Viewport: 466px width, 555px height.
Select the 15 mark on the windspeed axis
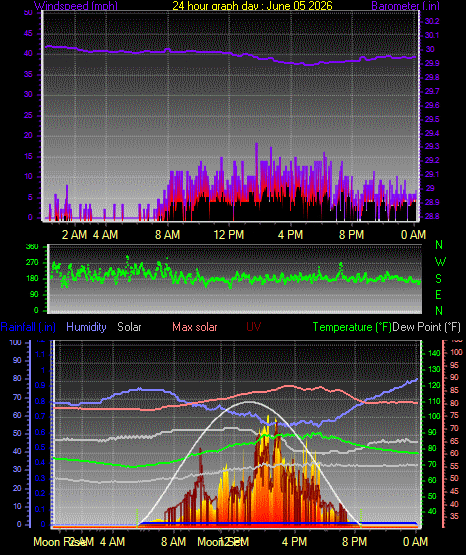click(x=28, y=156)
